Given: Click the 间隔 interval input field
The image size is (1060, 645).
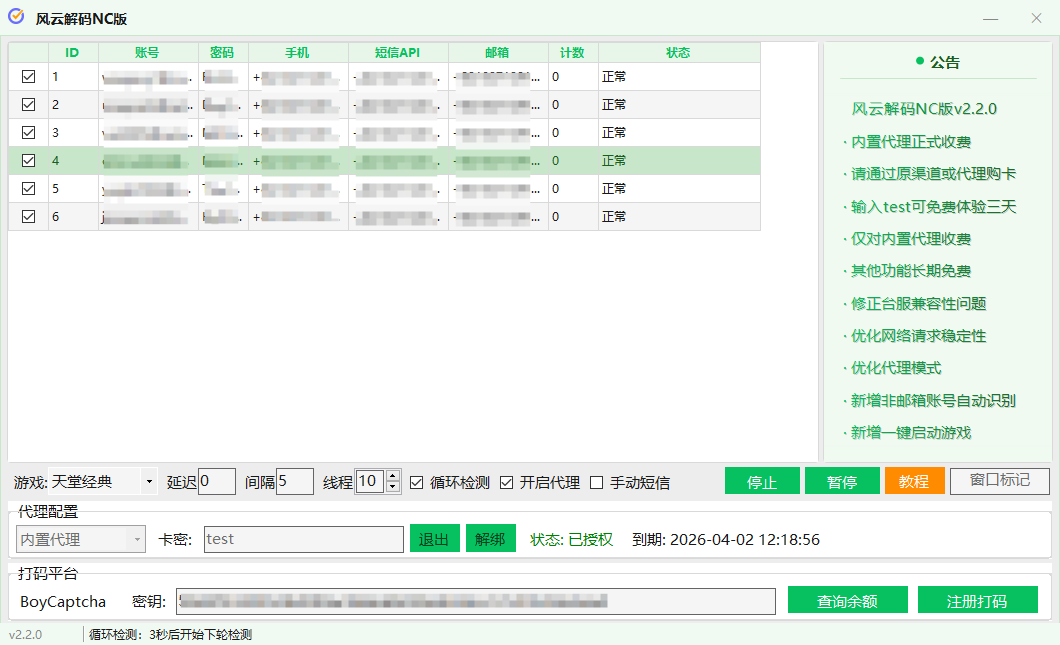Looking at the screenshot, I should 294,482.
